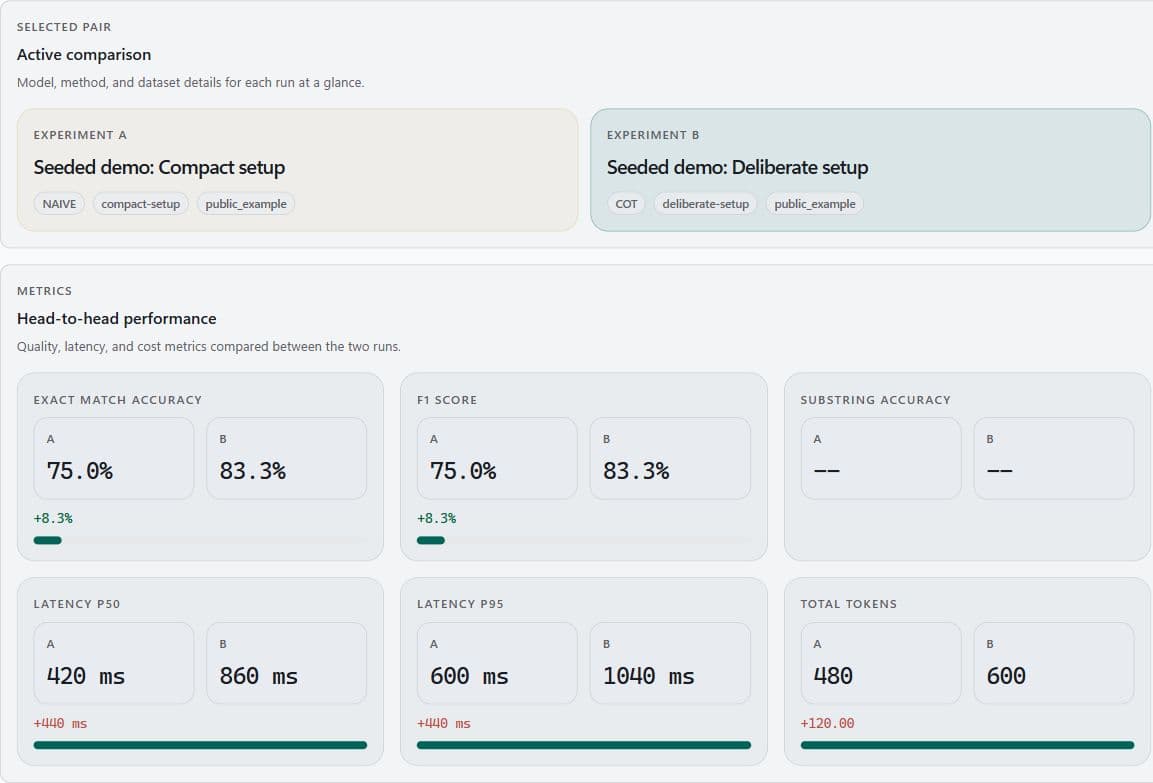Click Experiment A's public_example tag
Image resolution: width=1153 pixels, height=783 pixels.
click(246, 204)
